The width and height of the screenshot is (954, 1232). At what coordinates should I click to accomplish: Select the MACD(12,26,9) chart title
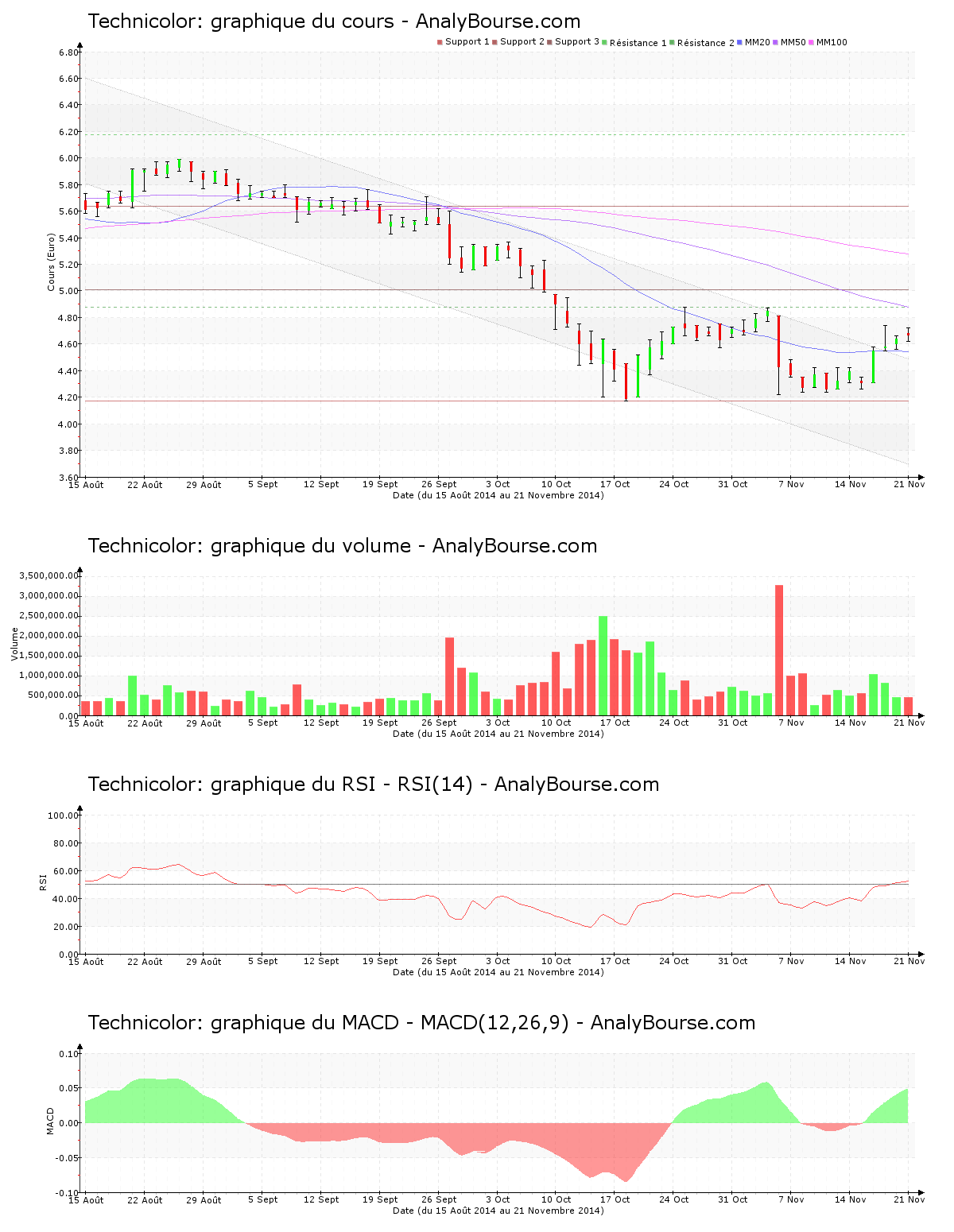point(421,1023)
